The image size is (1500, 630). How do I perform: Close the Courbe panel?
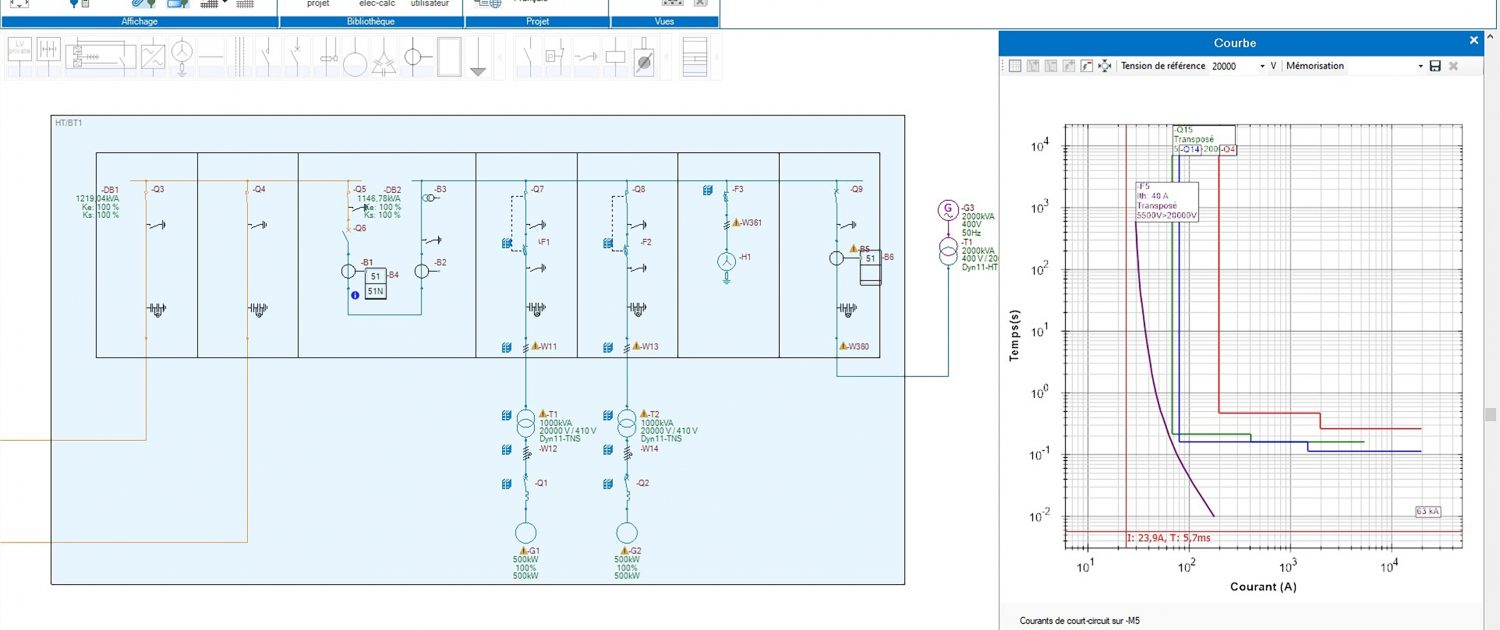pyautogui.click(x=1473, y=41)
